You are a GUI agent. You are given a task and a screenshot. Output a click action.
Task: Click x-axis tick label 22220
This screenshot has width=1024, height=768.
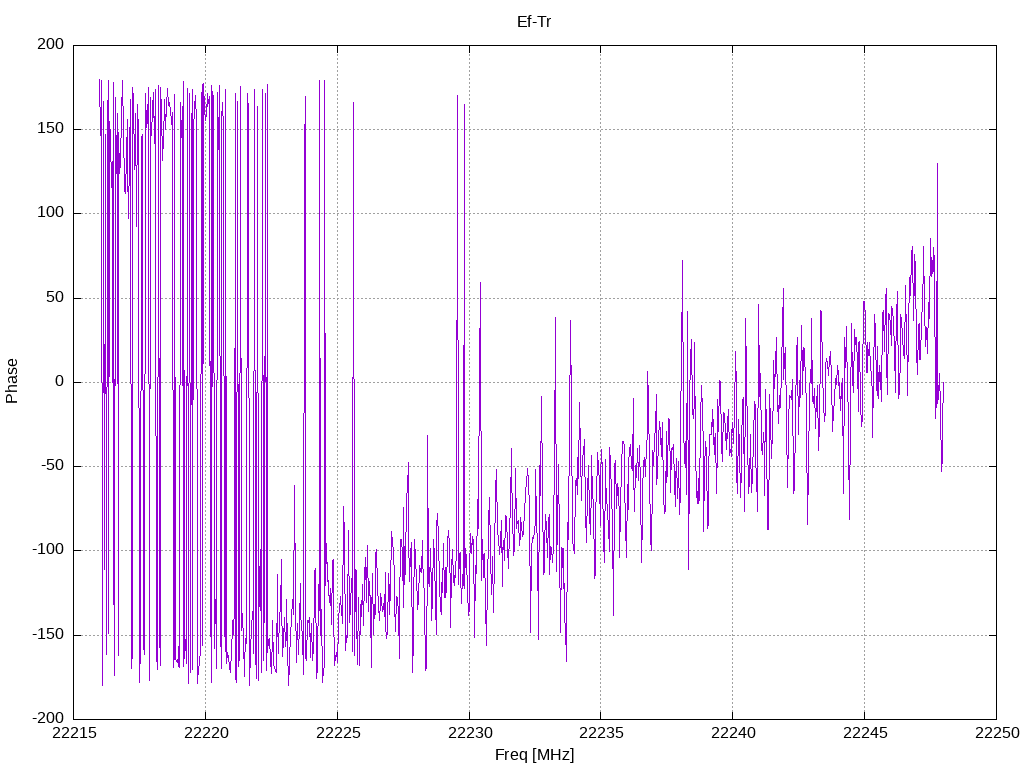click(206, 733)
